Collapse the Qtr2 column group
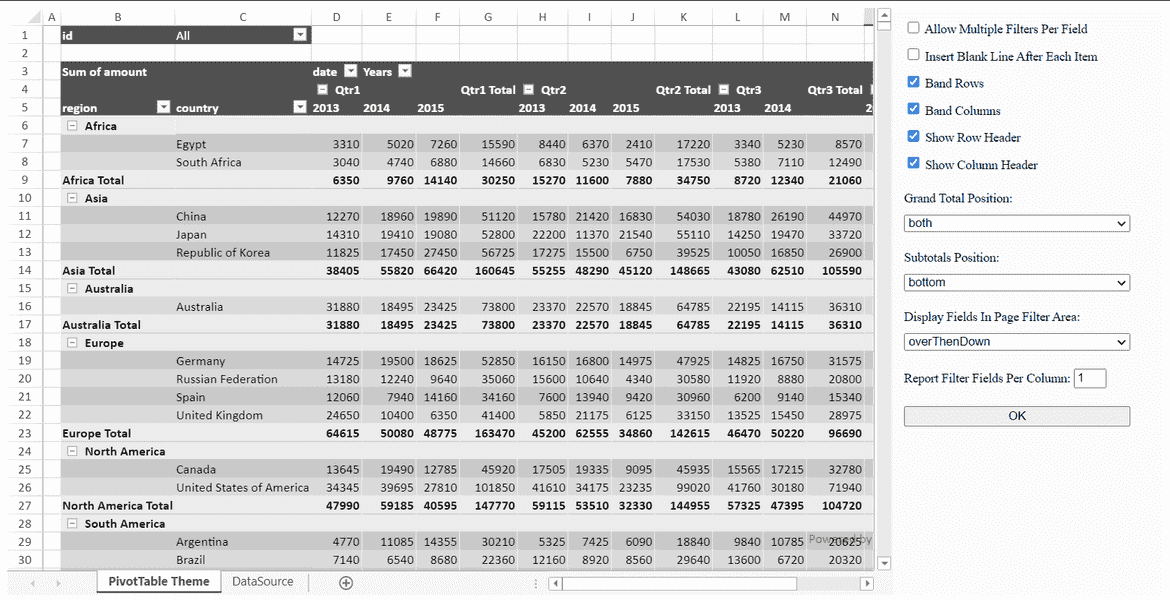The height and width of the screenshot is (600, 1170). coord(529,89)
